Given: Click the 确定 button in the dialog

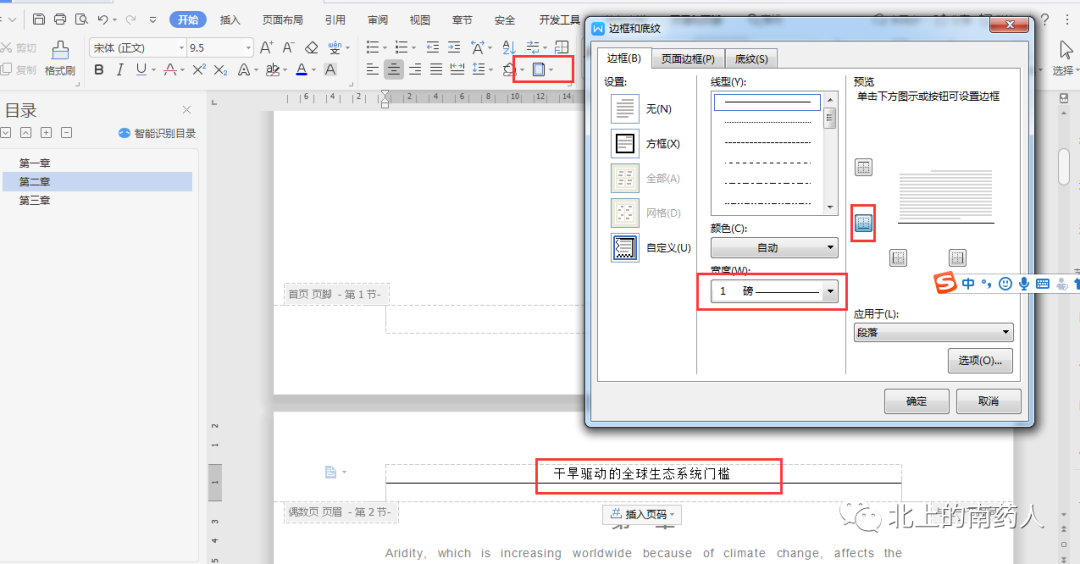Looking at the screenshot, I should click(x=916, y=401).
